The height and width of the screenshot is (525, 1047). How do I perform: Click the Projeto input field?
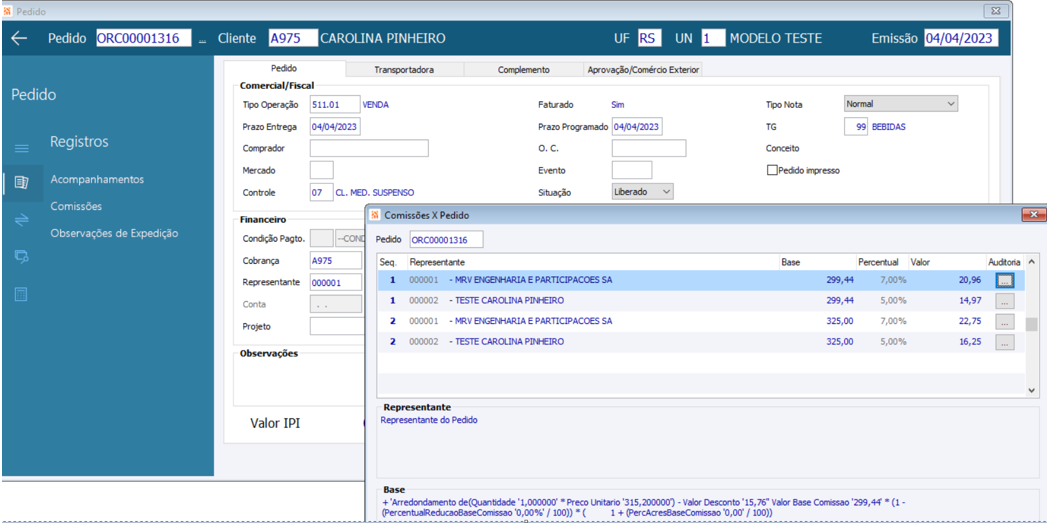[337, 327]
